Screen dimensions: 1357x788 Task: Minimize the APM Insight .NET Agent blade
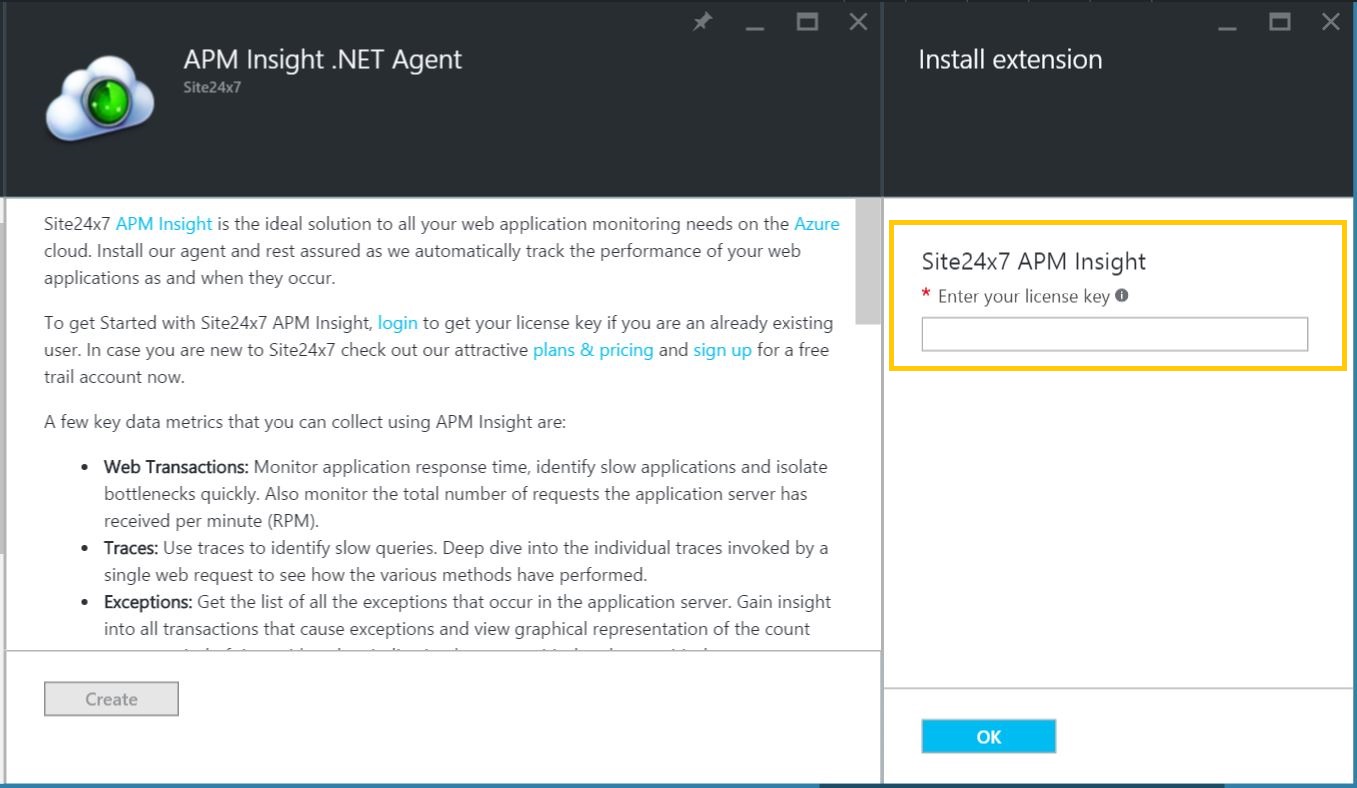point(755,23)
